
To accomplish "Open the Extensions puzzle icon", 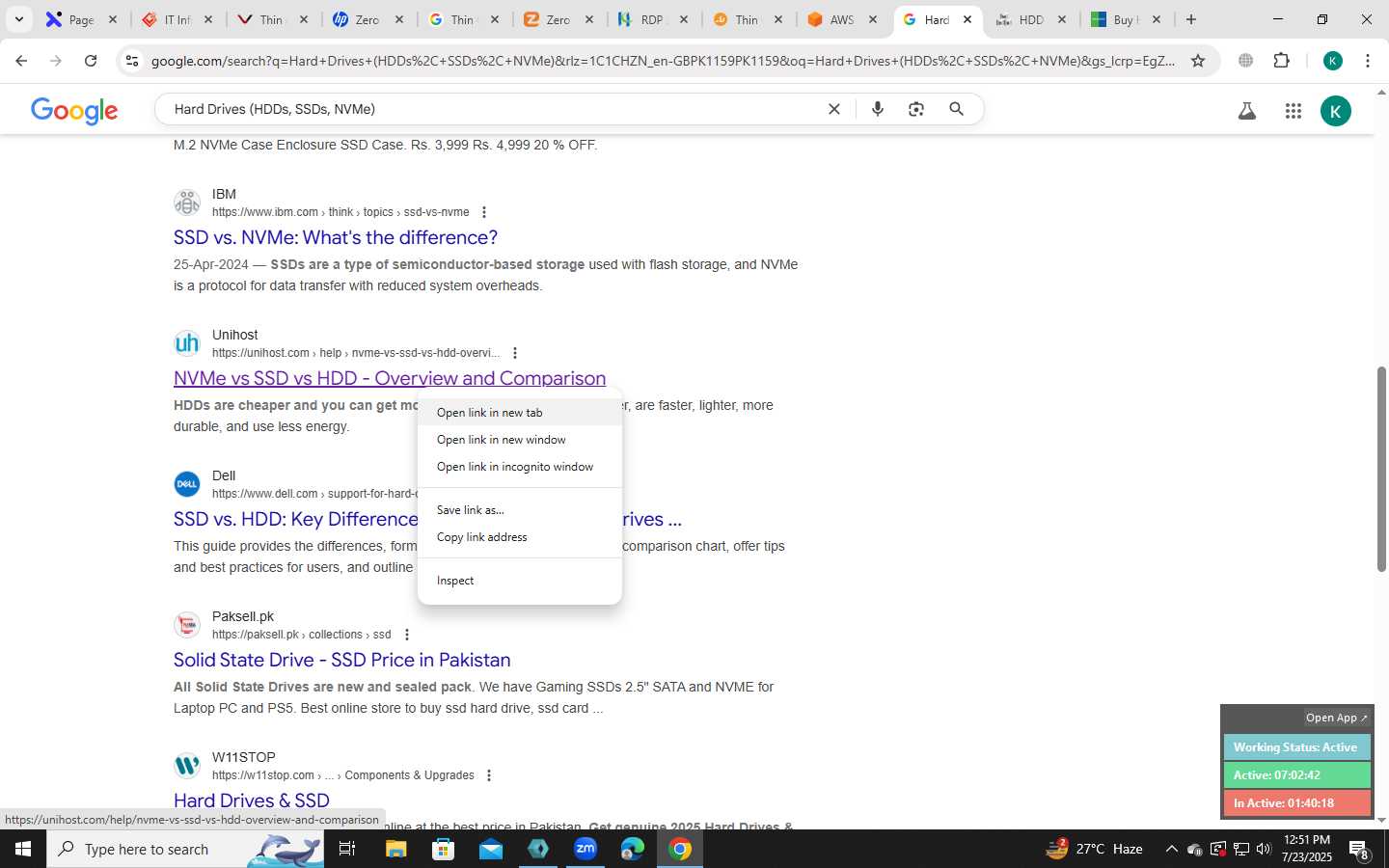I will tap(1281, 61).
